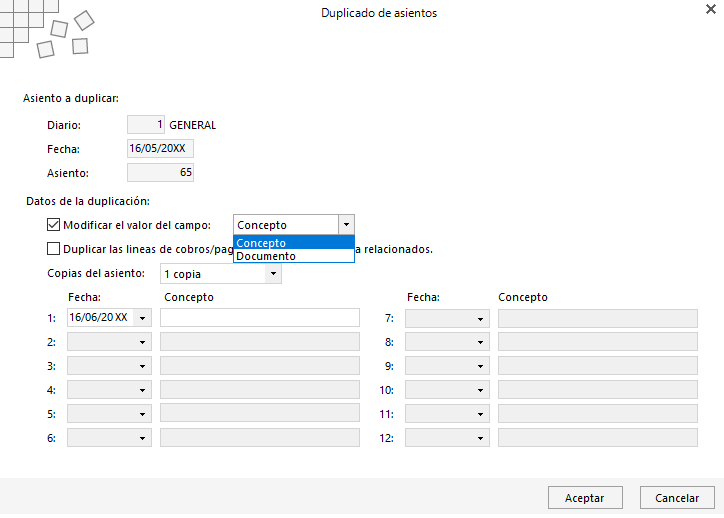
Task: Collapse the Concepto field combo arrow
Action: [346, 225]
